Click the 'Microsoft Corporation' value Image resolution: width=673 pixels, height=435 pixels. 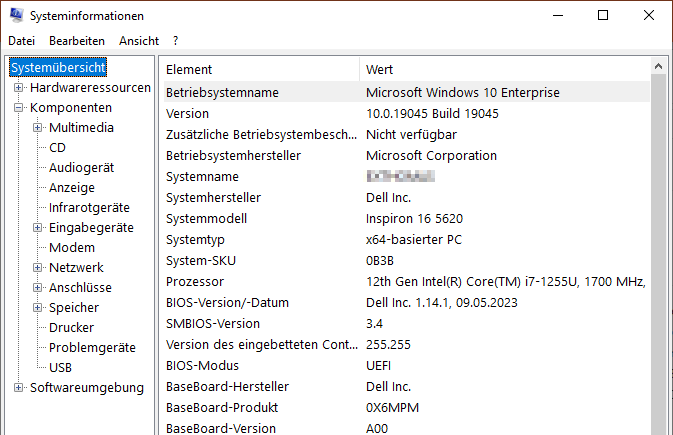pos(431,155)
